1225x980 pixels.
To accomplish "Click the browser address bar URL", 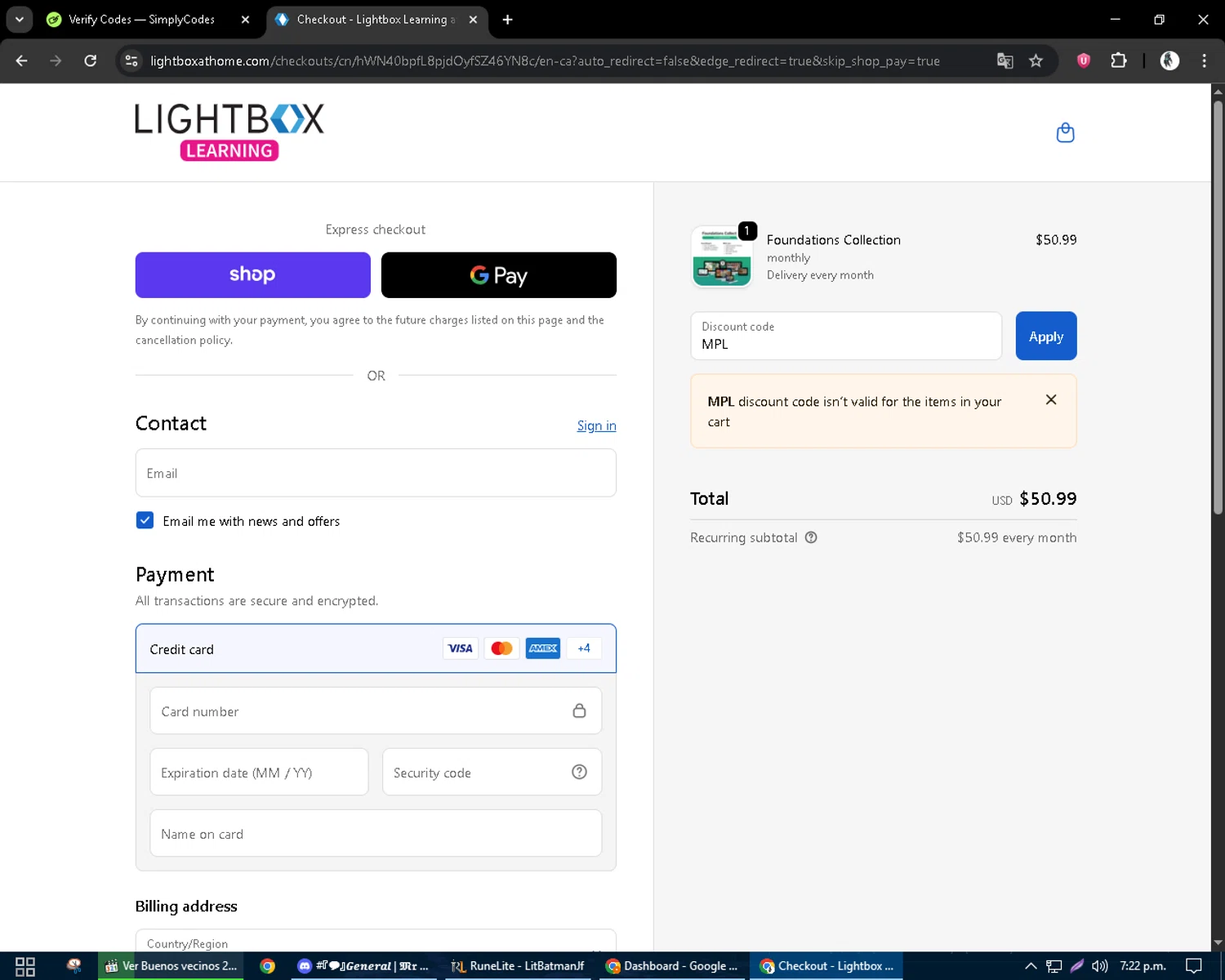I will pos(545,60).
